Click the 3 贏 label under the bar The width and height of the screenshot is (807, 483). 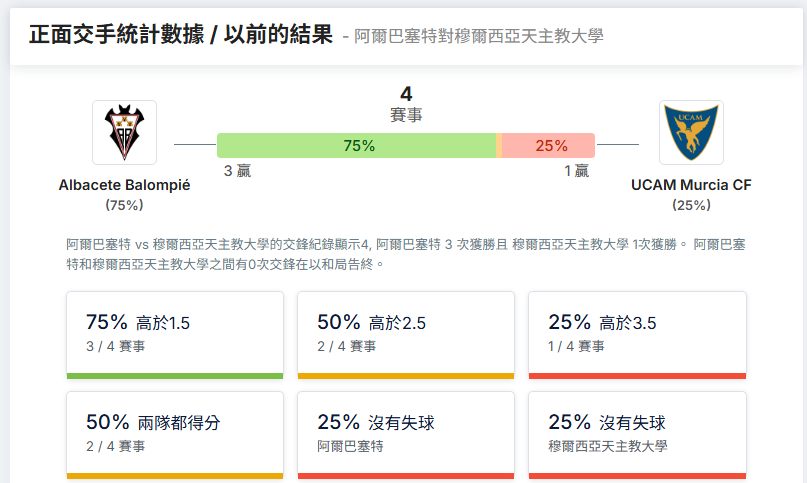[x=237, y=171]
